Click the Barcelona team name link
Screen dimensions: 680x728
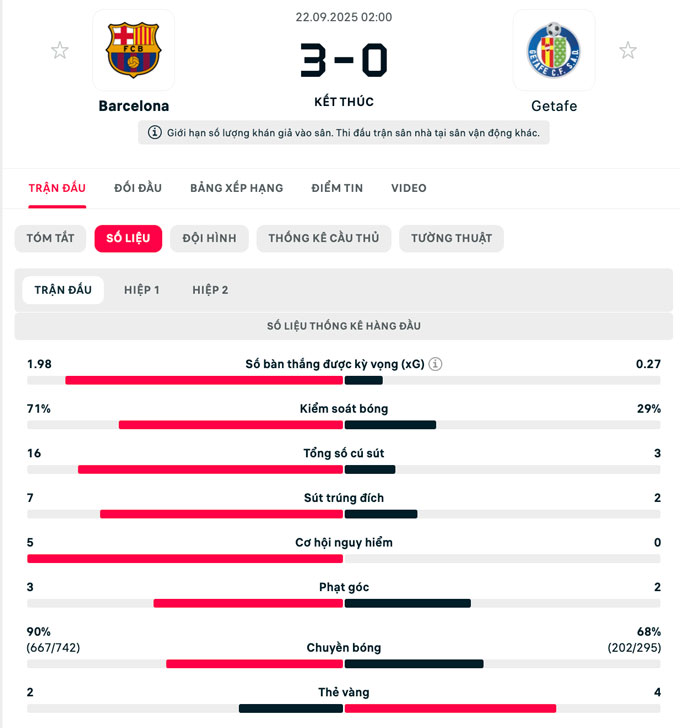[x=133, y=106]
